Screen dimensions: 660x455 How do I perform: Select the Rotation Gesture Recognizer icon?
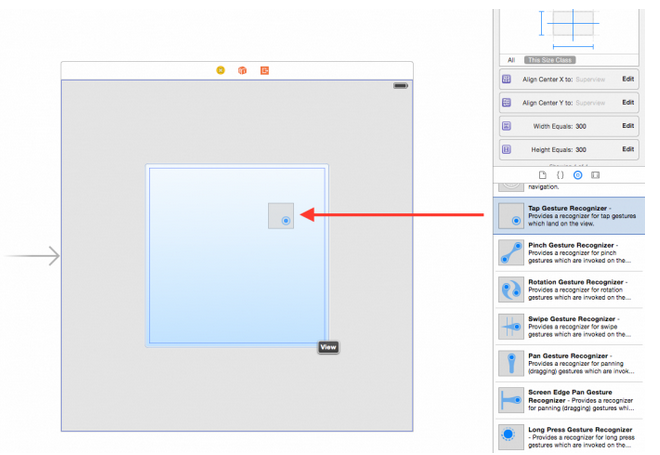pos(511,290)
